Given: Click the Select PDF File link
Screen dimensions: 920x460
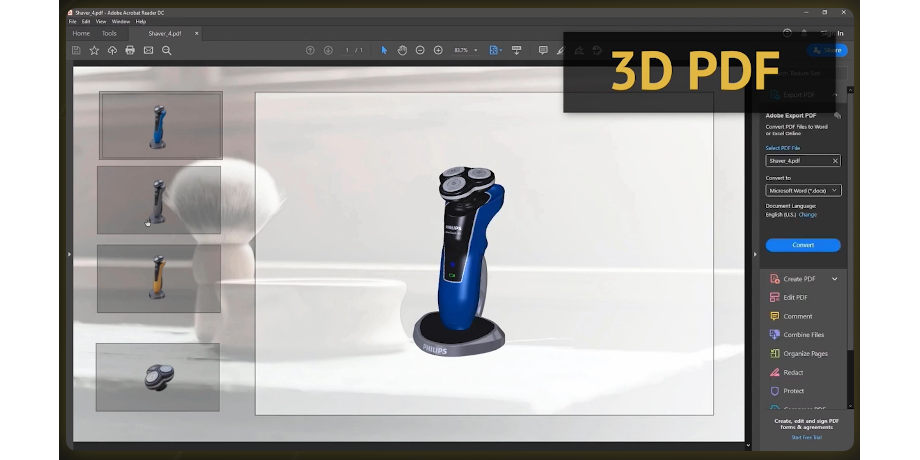Looking at the screenshot, I should 783,148.
